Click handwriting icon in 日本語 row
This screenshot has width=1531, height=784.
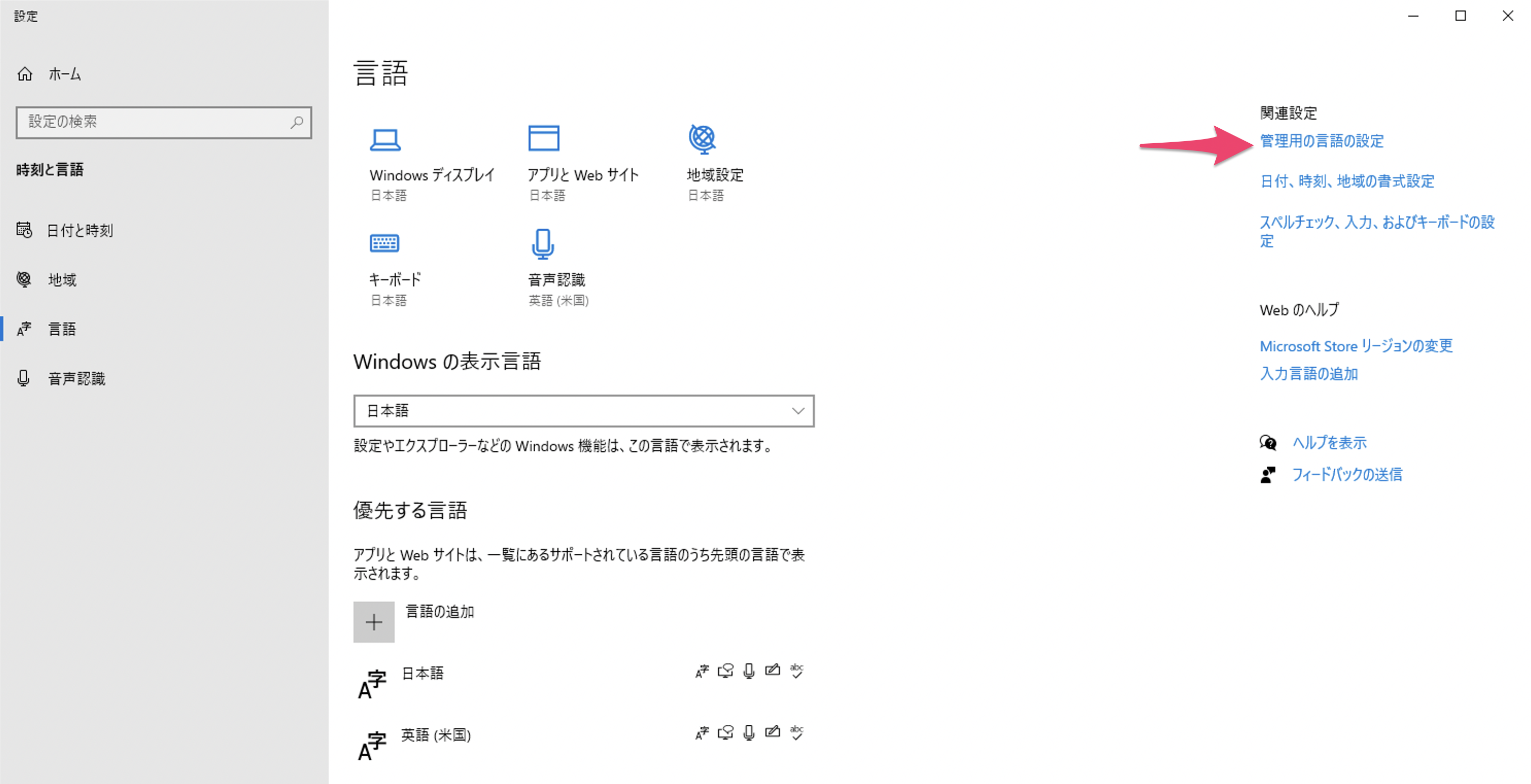point(773,671)
